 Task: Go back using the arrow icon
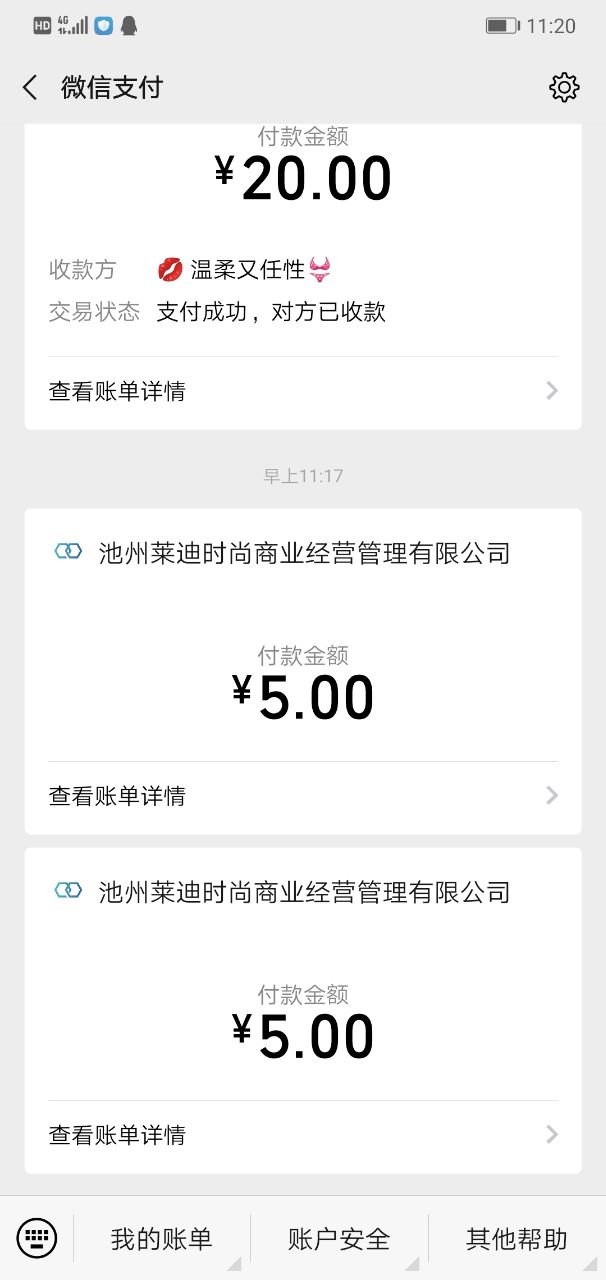[x=30, y=88]
